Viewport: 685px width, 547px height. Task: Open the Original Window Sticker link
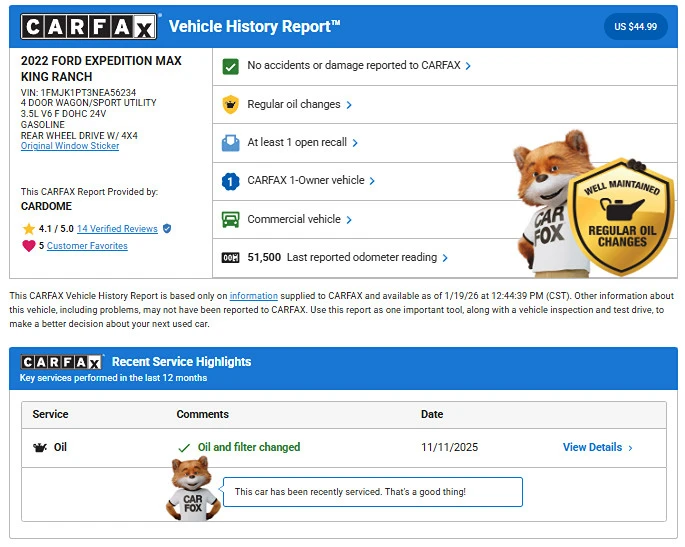pyautogui.click(x=70, y=146)
